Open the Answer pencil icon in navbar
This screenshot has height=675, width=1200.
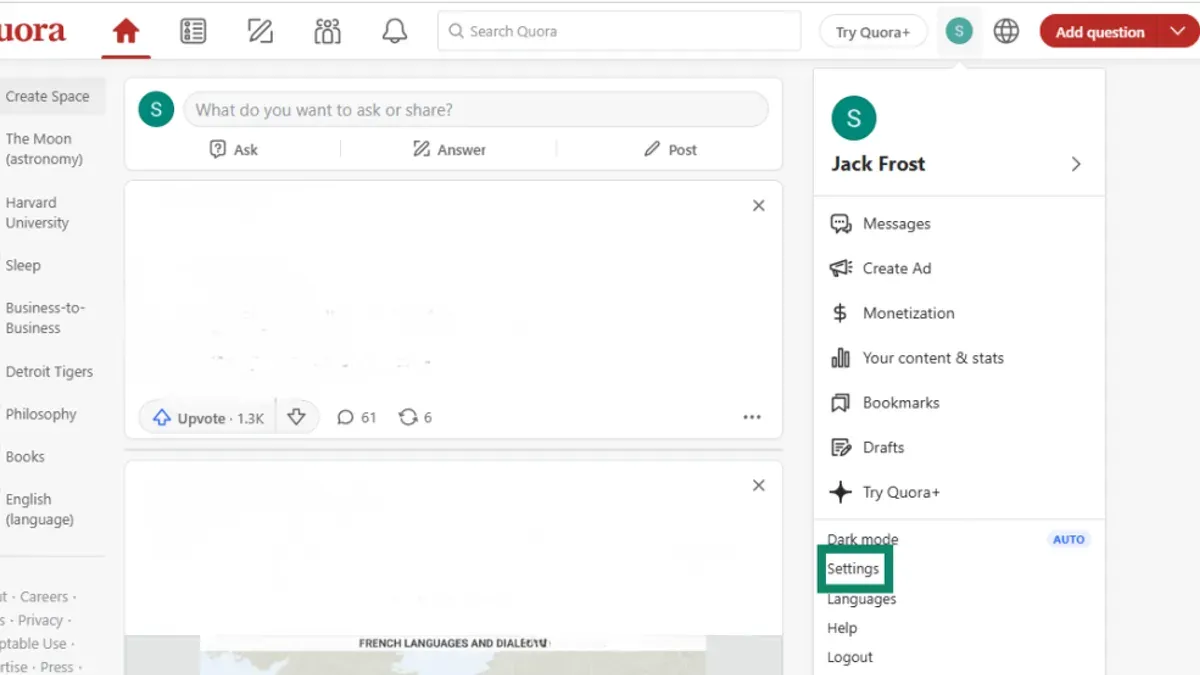260,31
